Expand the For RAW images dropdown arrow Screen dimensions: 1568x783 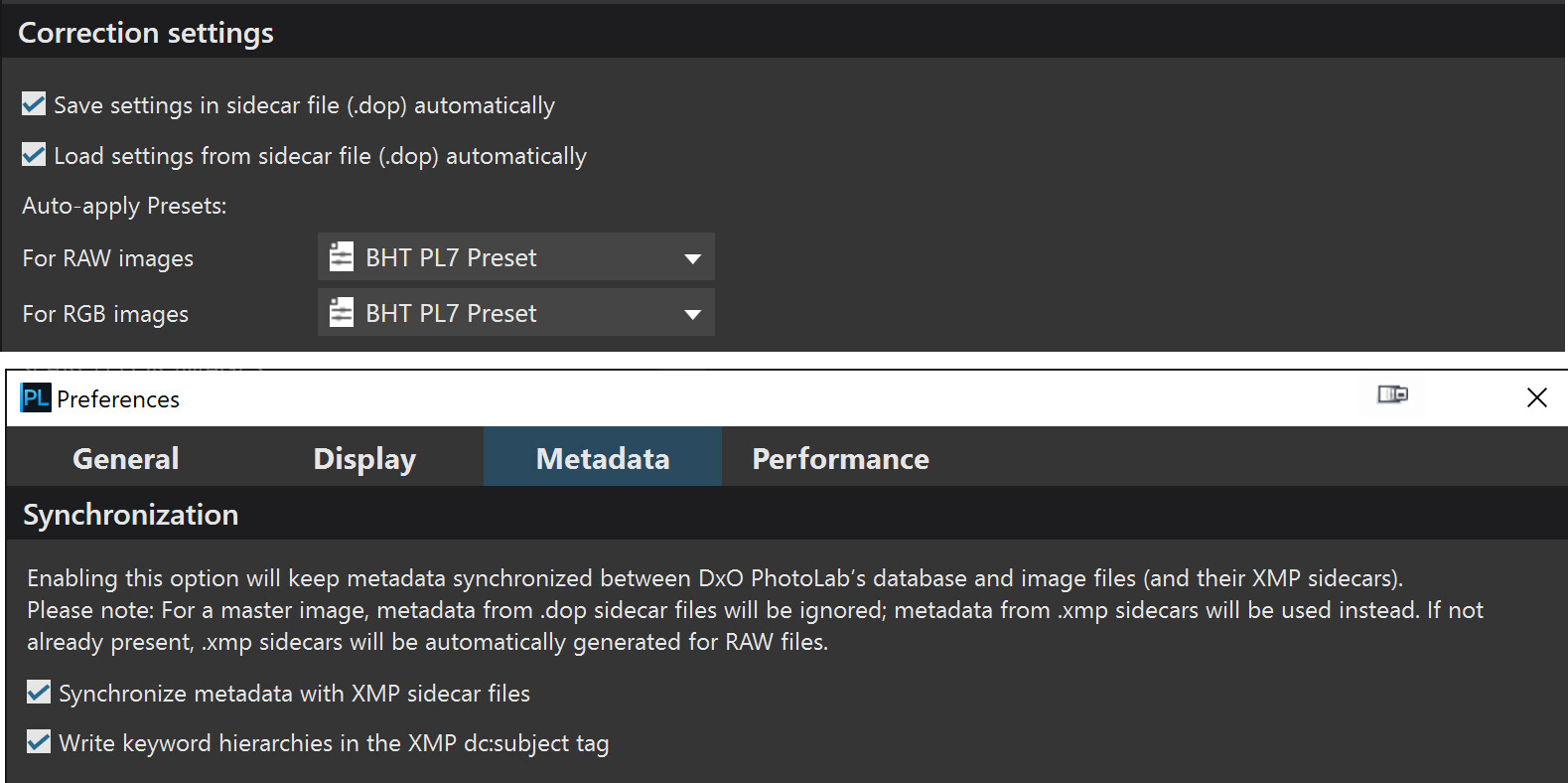click(x=692, y=258)
